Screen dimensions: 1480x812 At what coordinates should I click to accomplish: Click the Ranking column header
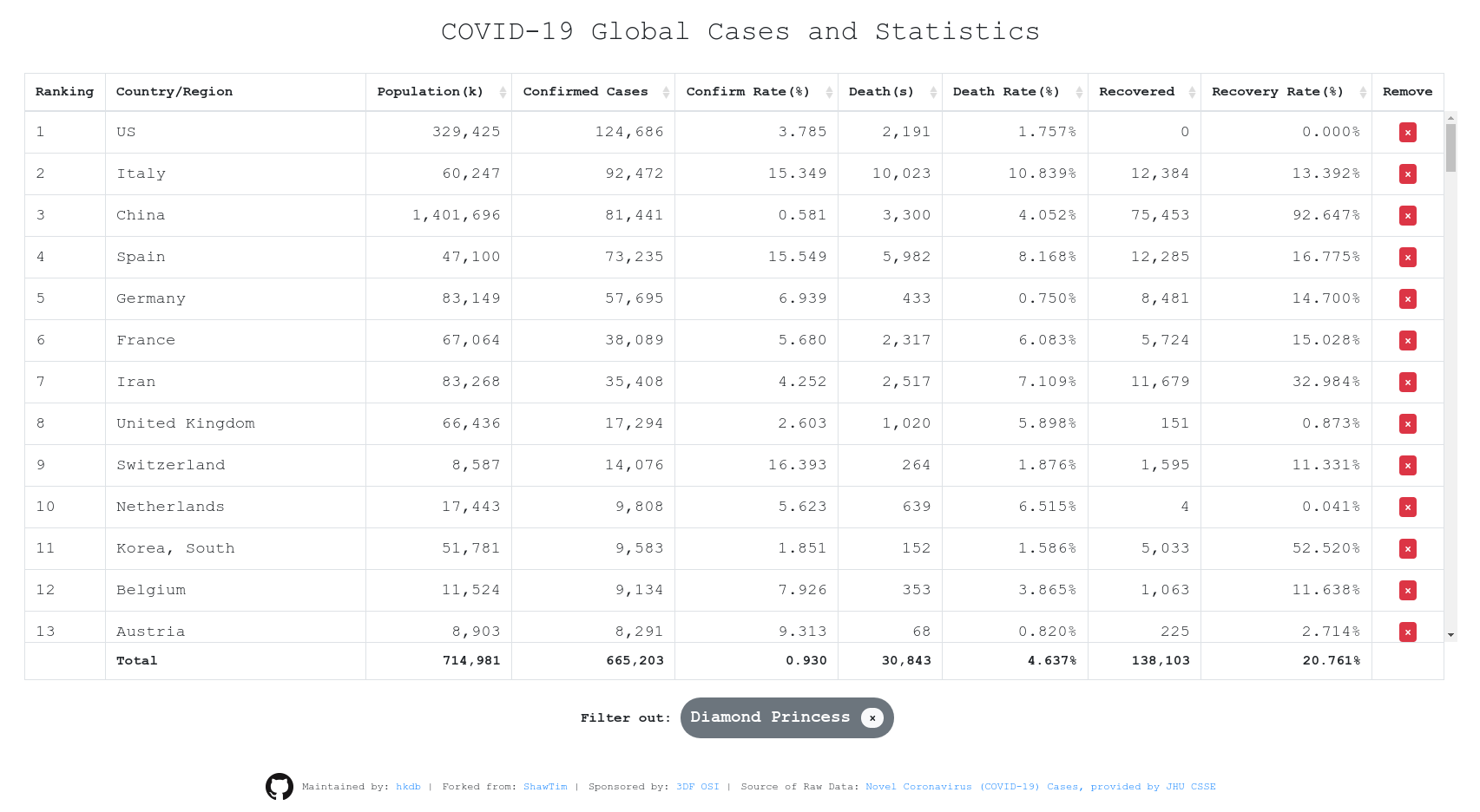point(65,92)
